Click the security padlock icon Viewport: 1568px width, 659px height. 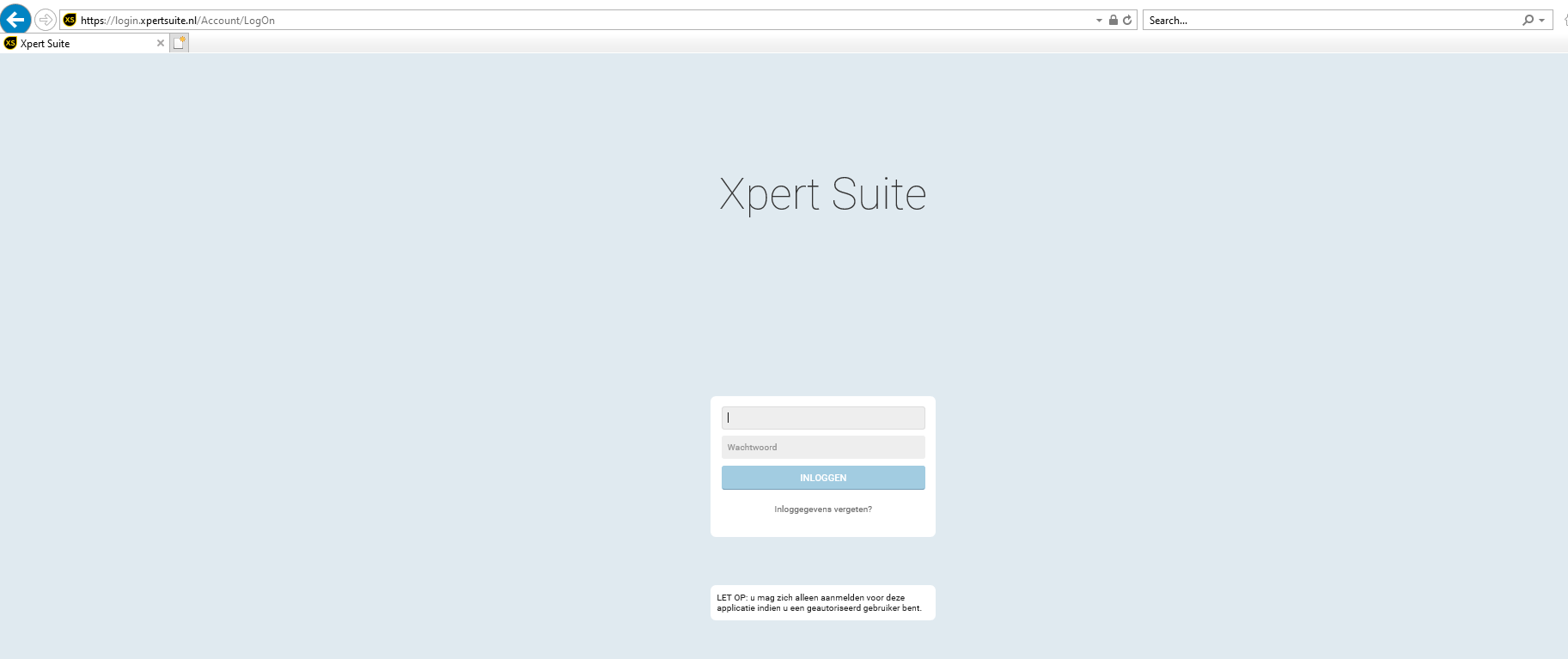tap(1113, 20)
